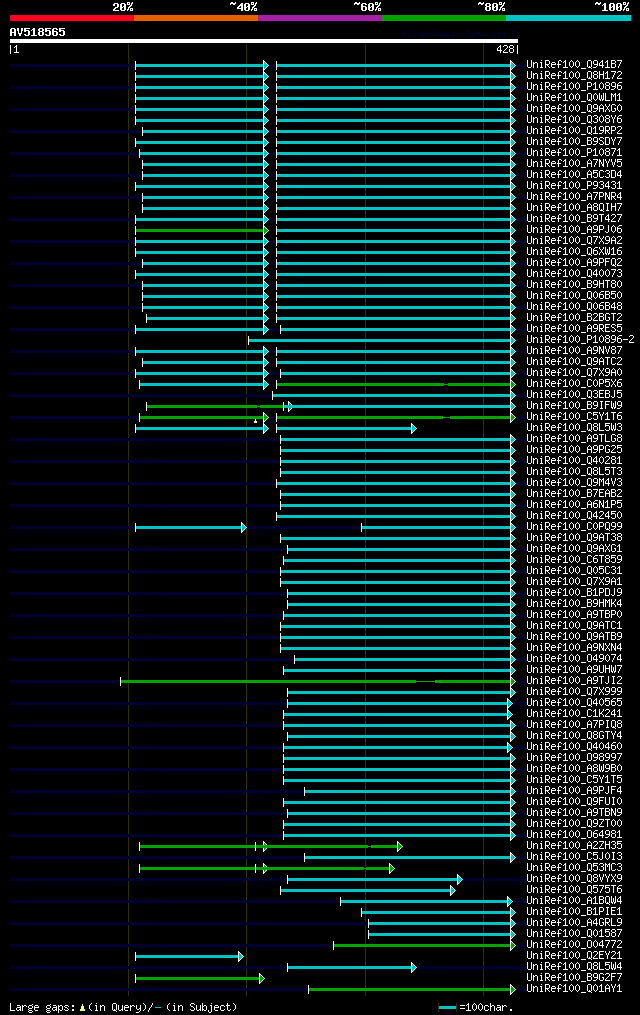Viewport: 640px width, 1015px height.
Task: Select UniRef100_B9IFW9 label
Action: [x=574, y=406]
